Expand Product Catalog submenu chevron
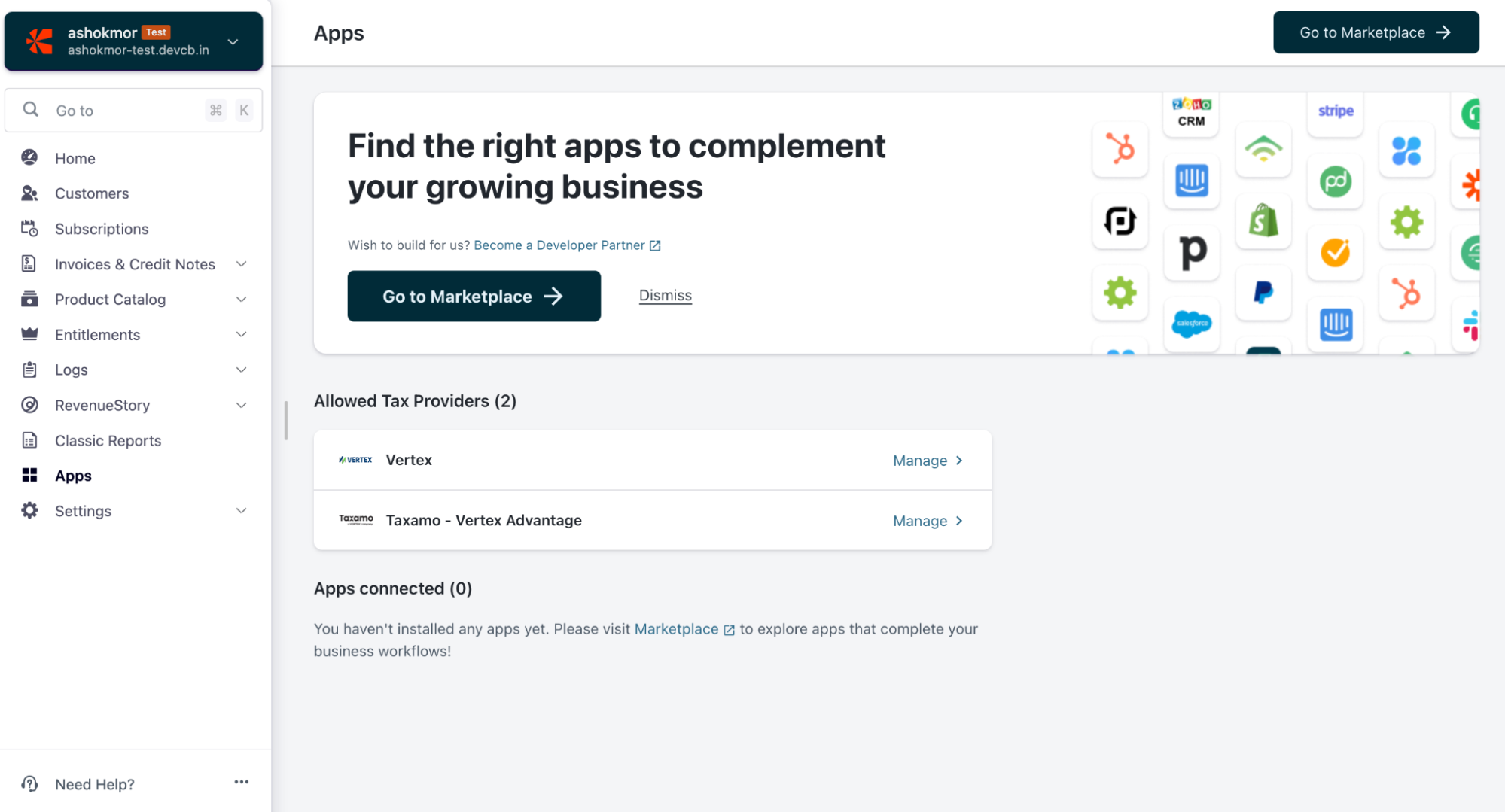 click(241, 299)
